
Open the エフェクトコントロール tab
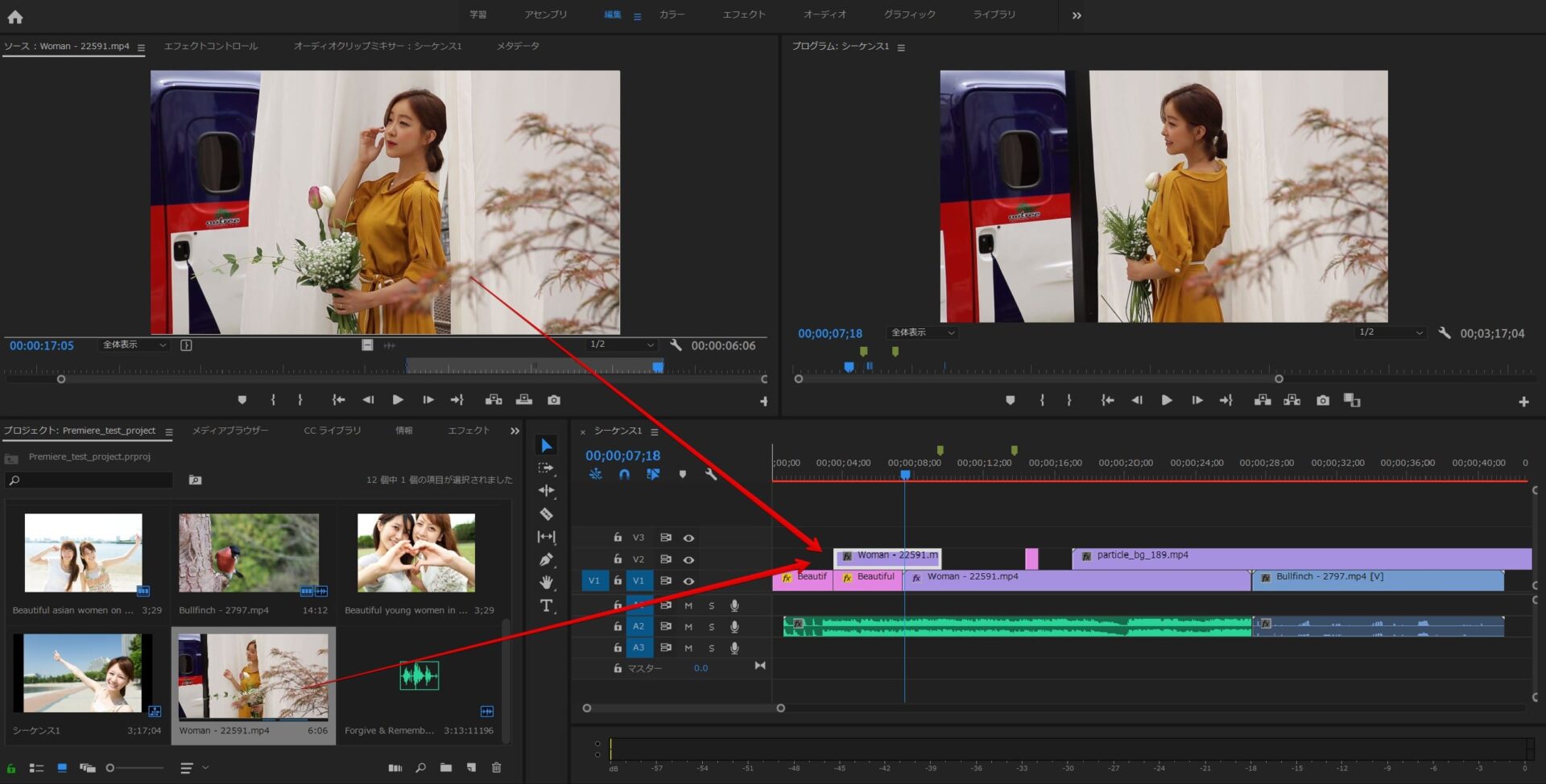211,47
